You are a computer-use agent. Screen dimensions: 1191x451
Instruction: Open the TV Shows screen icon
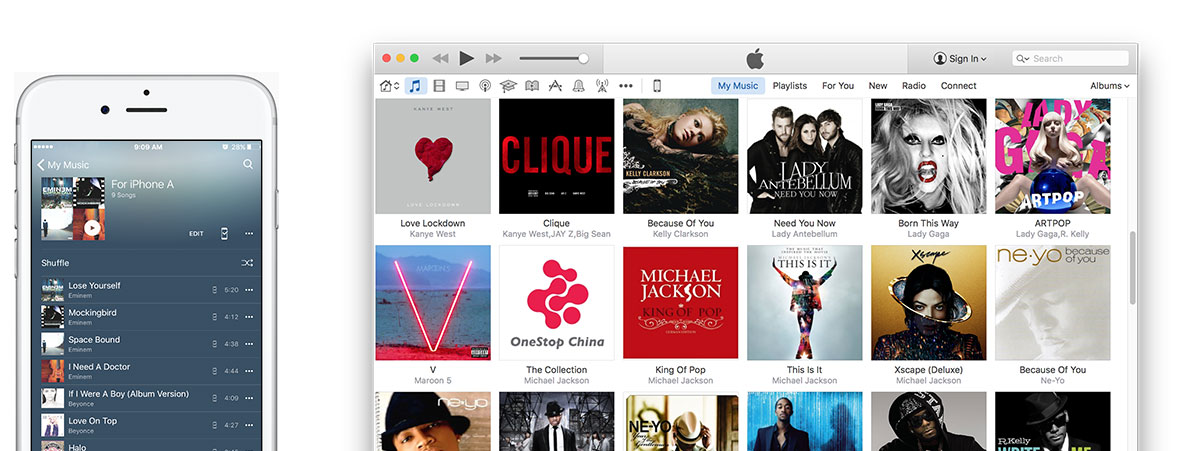462,86
